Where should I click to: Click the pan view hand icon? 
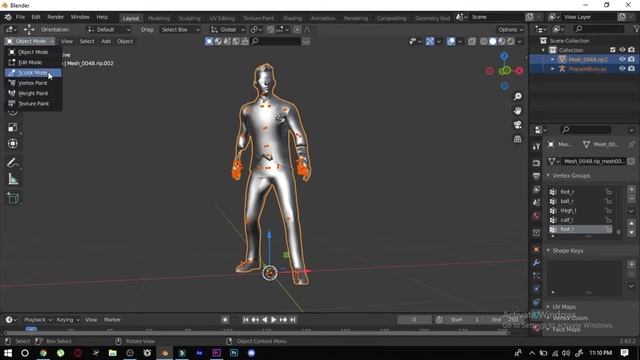[518, 111]
